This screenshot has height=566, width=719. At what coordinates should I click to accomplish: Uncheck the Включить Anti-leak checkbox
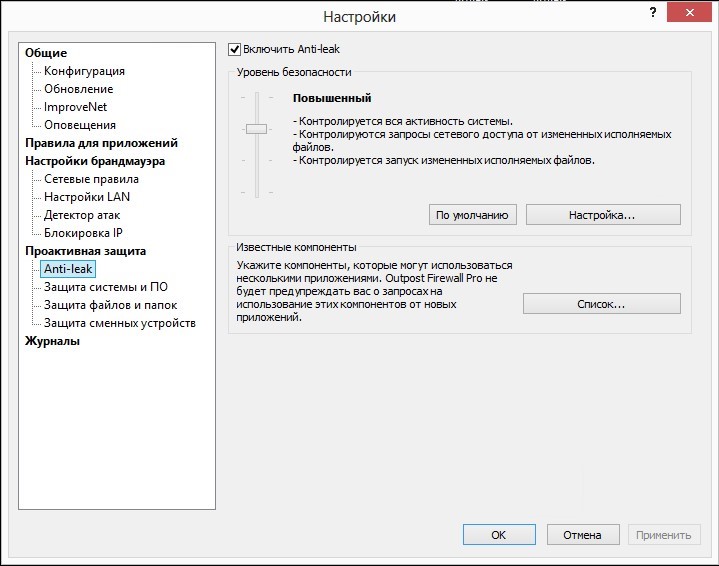(x=234, y=50)
